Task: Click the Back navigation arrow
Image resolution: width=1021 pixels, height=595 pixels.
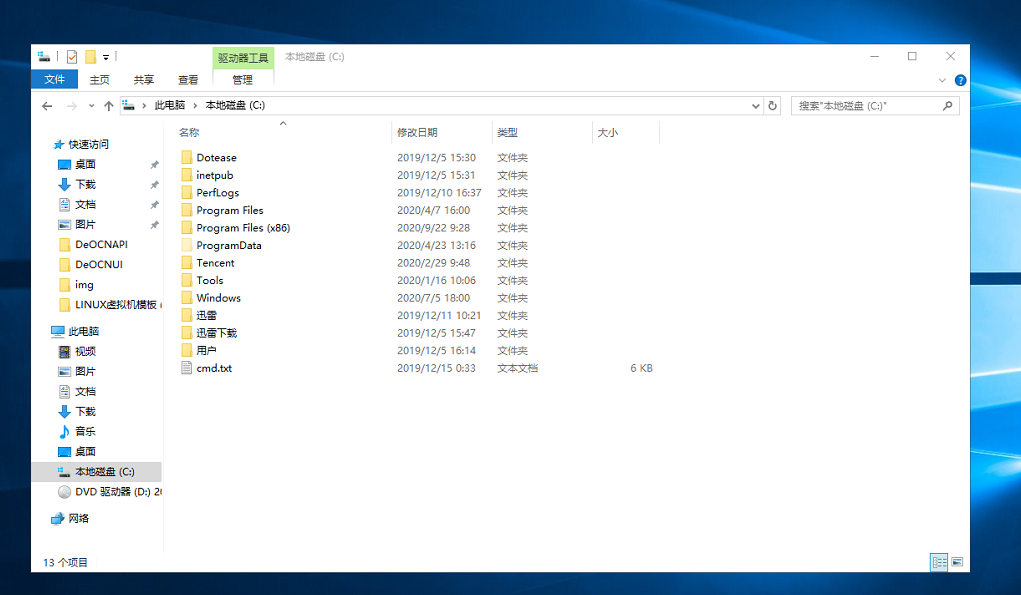Action: click(x=47, y=106)
